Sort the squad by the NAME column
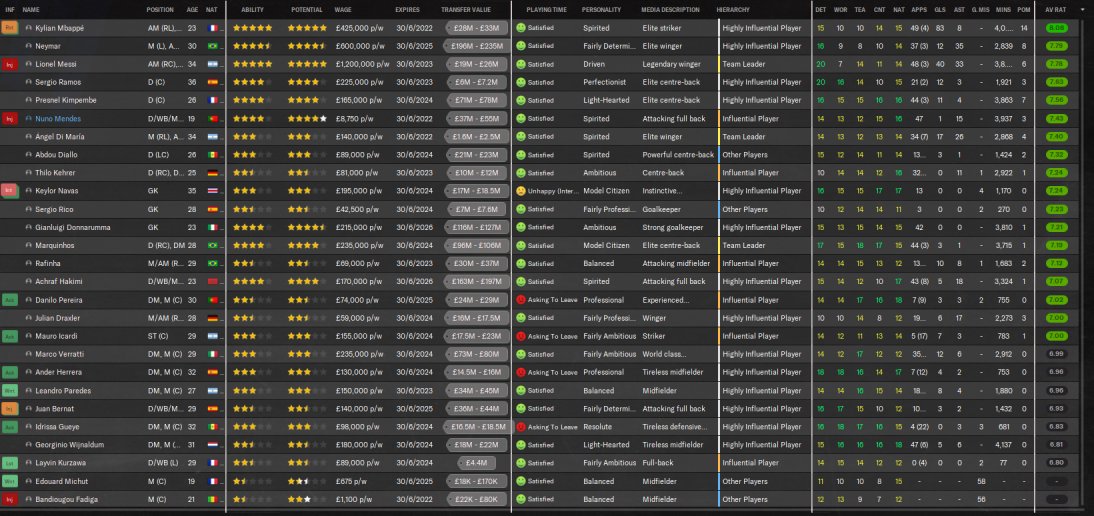 [31, 10]
